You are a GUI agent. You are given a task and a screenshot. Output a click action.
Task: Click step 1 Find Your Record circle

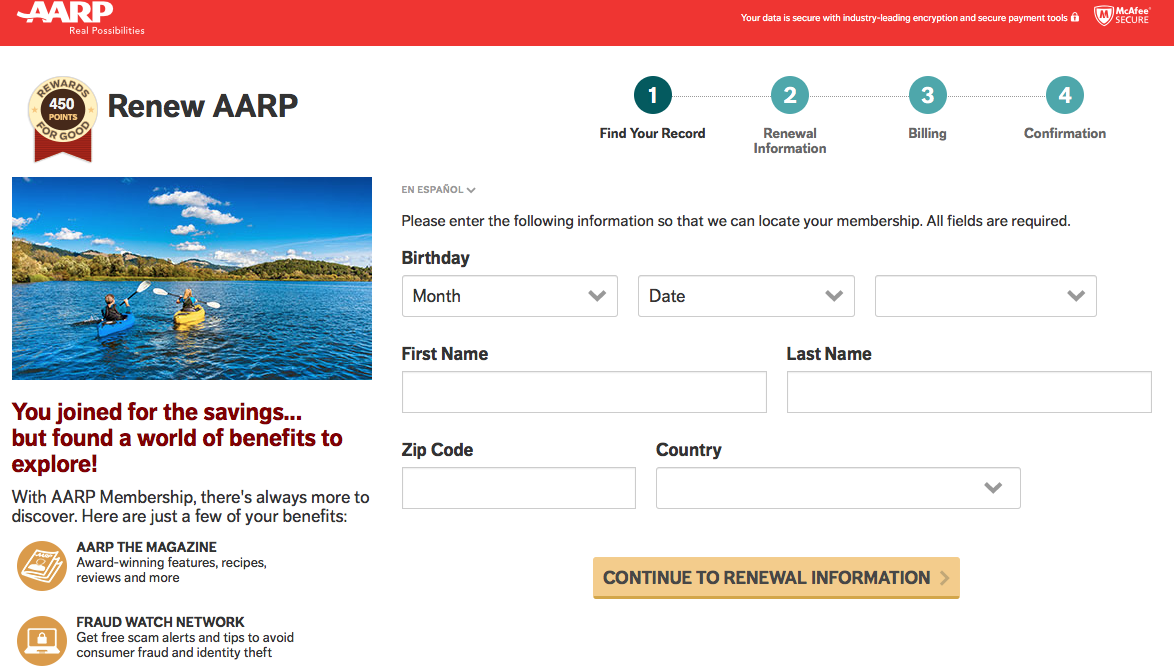[653, 96]
